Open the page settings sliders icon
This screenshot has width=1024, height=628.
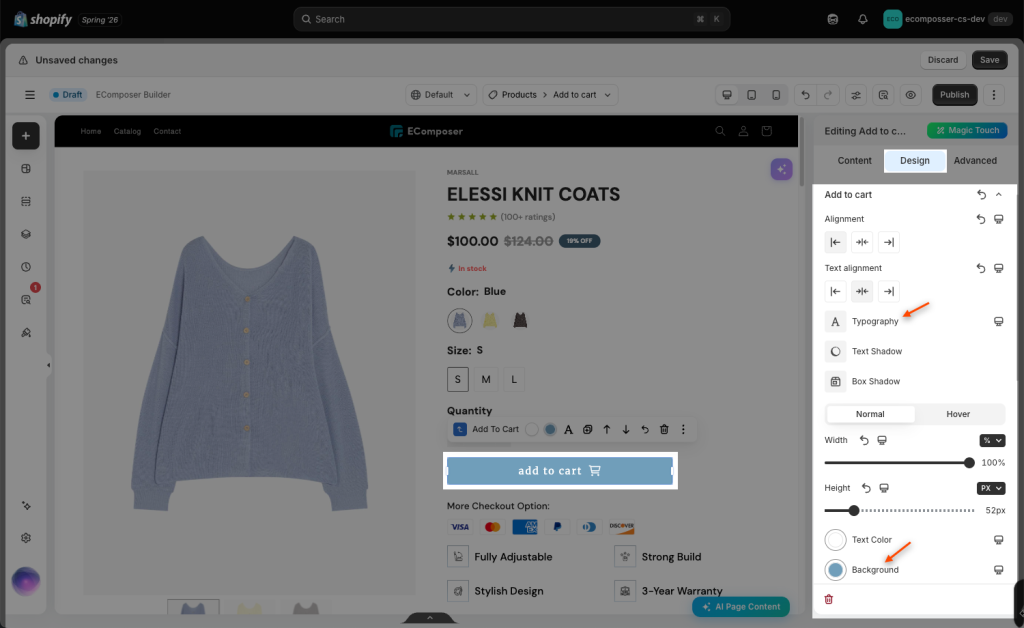pos(856,95)
